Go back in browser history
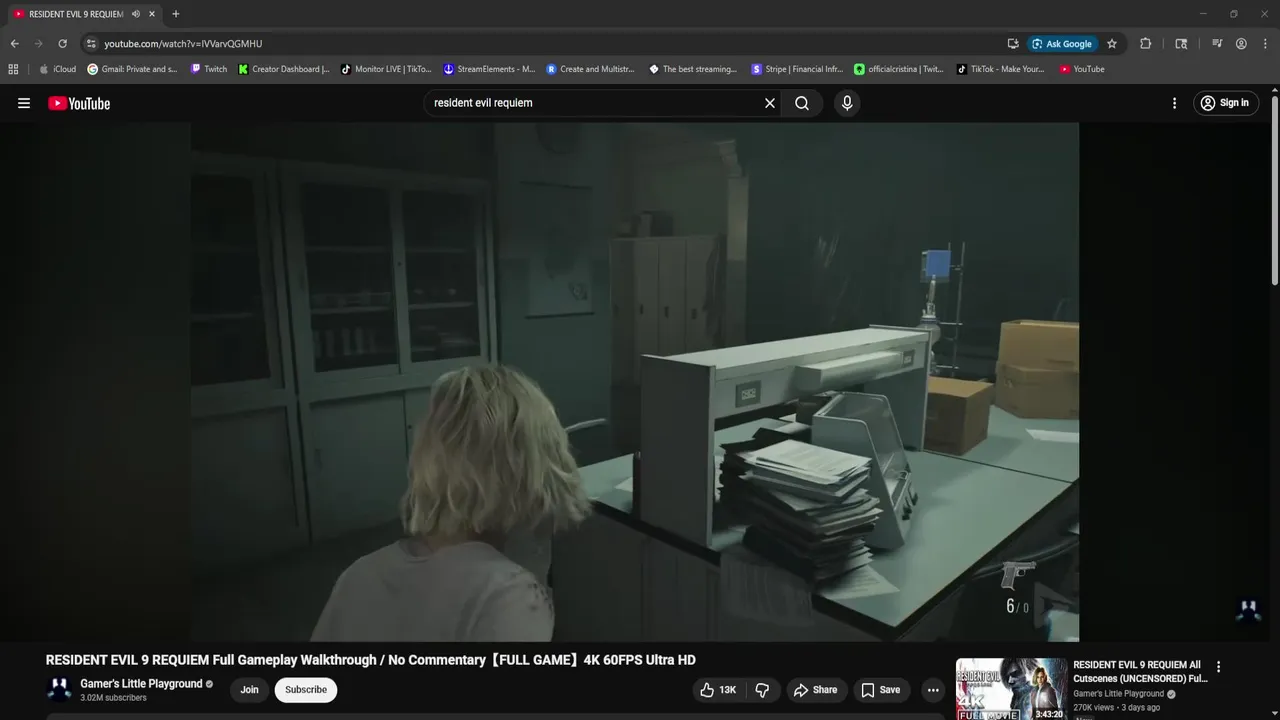Image resolution: width=1280 pixels, height=720 pixels. coord(15,44)
